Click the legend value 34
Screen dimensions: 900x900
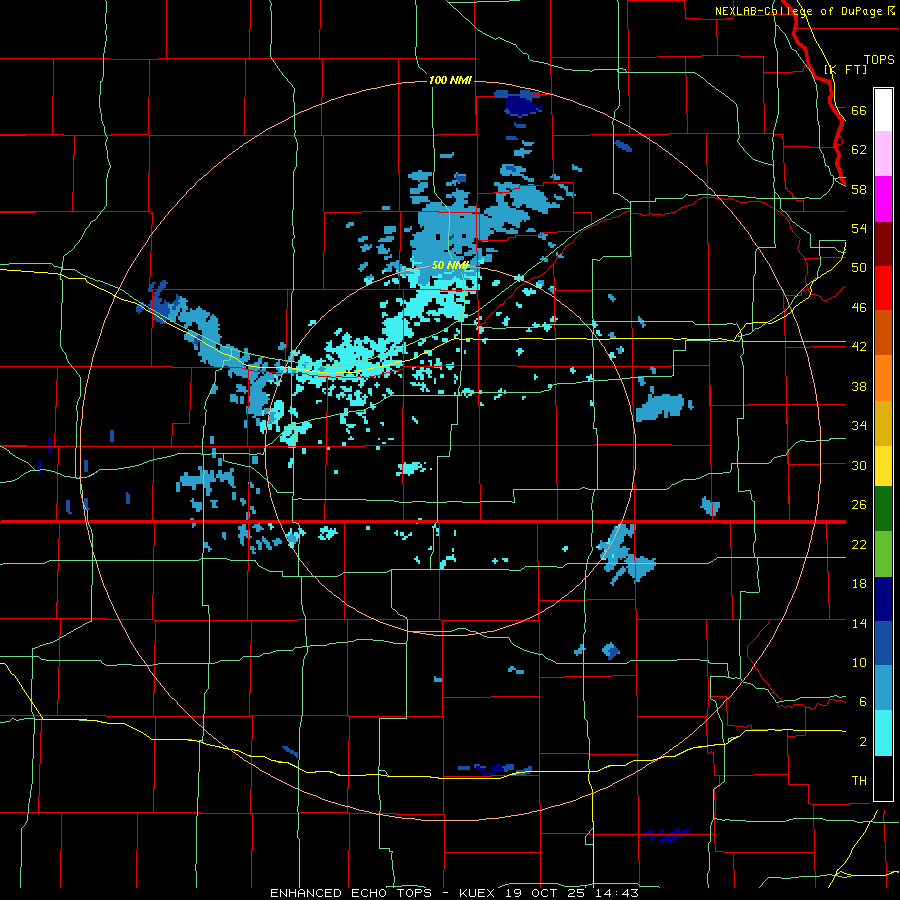[859, 425]
